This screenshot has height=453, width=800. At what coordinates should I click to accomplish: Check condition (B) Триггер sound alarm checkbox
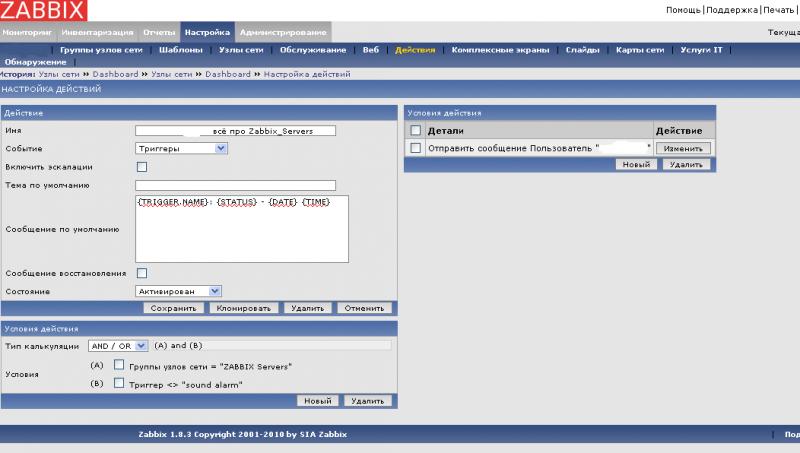(119, 383)
